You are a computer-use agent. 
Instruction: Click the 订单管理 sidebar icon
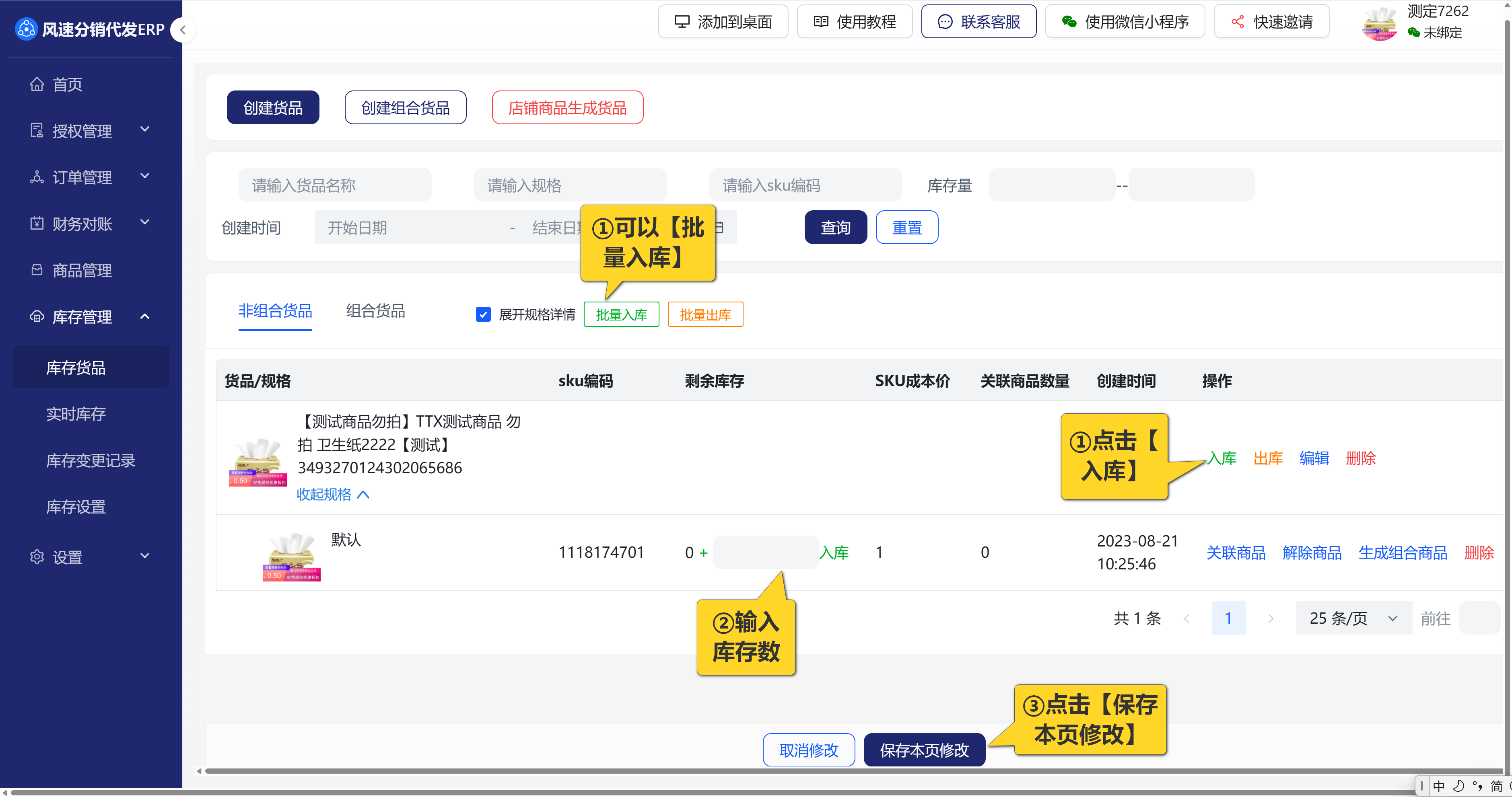pos(37,177)
